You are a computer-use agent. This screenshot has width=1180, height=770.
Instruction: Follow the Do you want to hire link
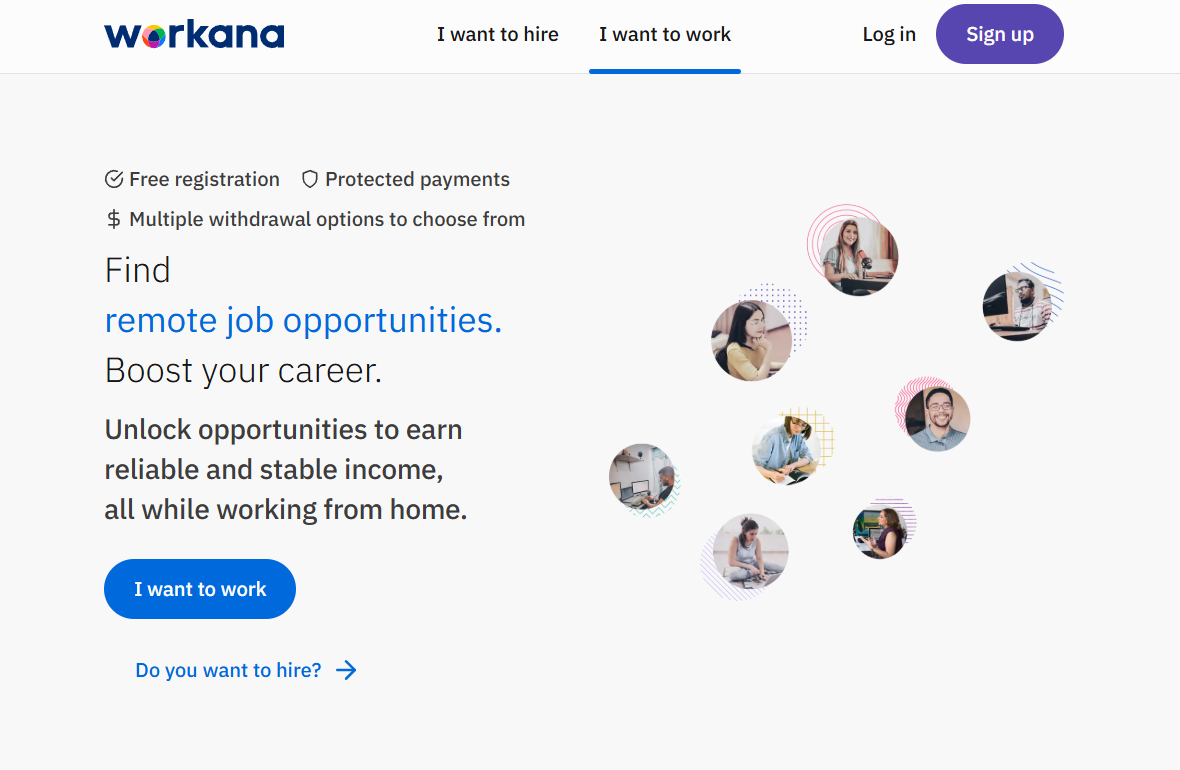[229, 670]
